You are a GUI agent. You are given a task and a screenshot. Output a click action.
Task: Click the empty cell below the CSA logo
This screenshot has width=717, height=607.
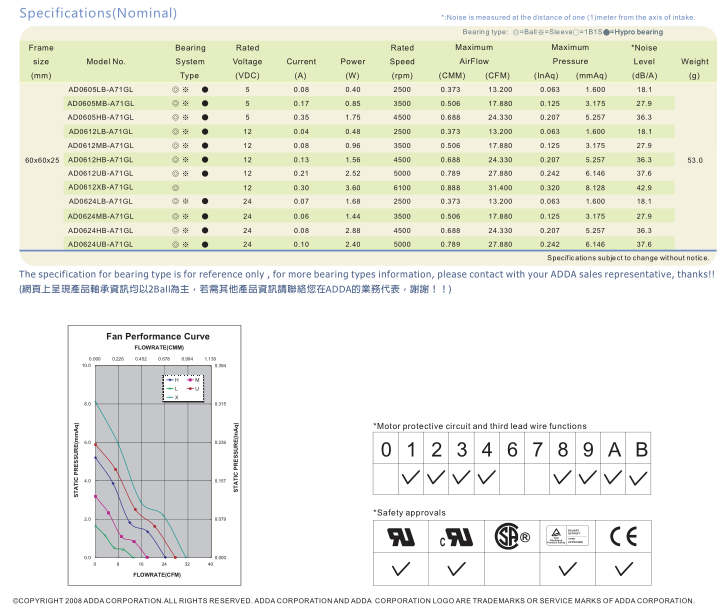(x=512, y=569)
